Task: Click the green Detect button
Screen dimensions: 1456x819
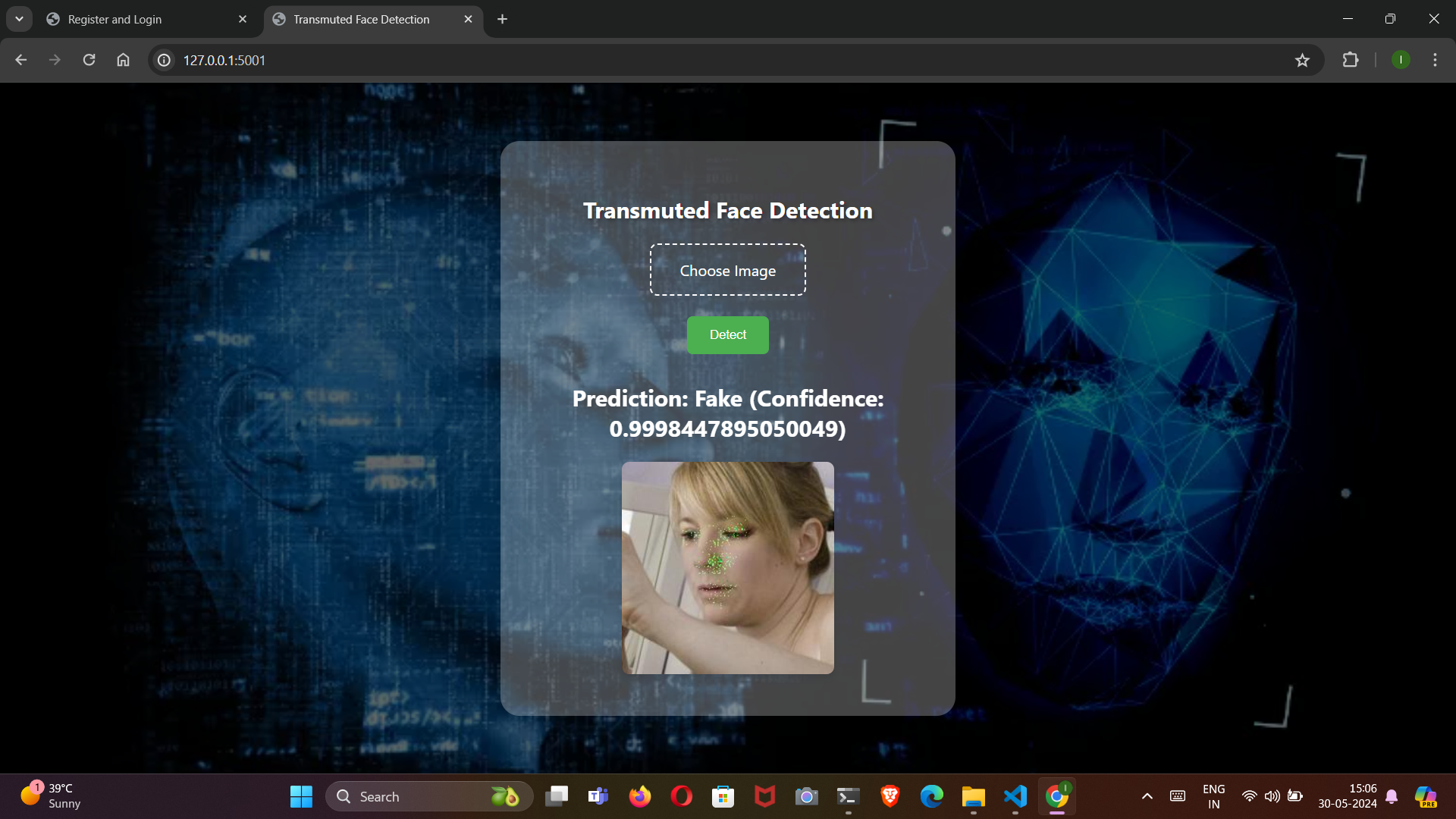Action: click(x=727, y=334)
